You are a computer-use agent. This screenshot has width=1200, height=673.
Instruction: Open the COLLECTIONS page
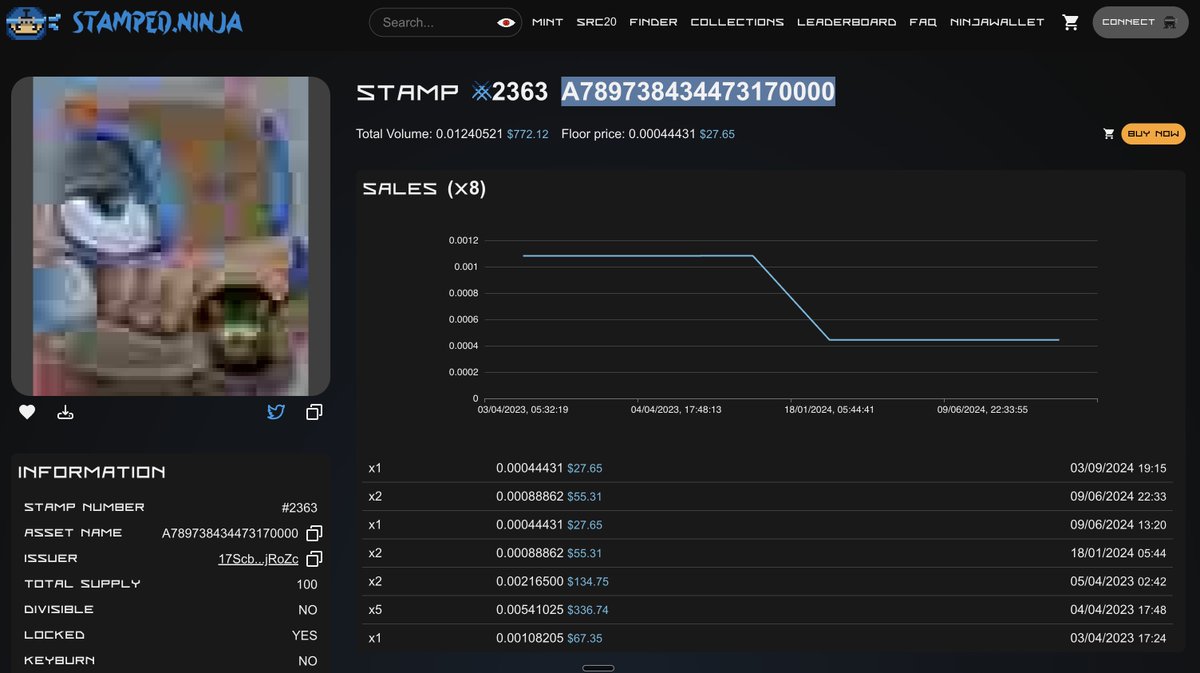click(737, 21)
